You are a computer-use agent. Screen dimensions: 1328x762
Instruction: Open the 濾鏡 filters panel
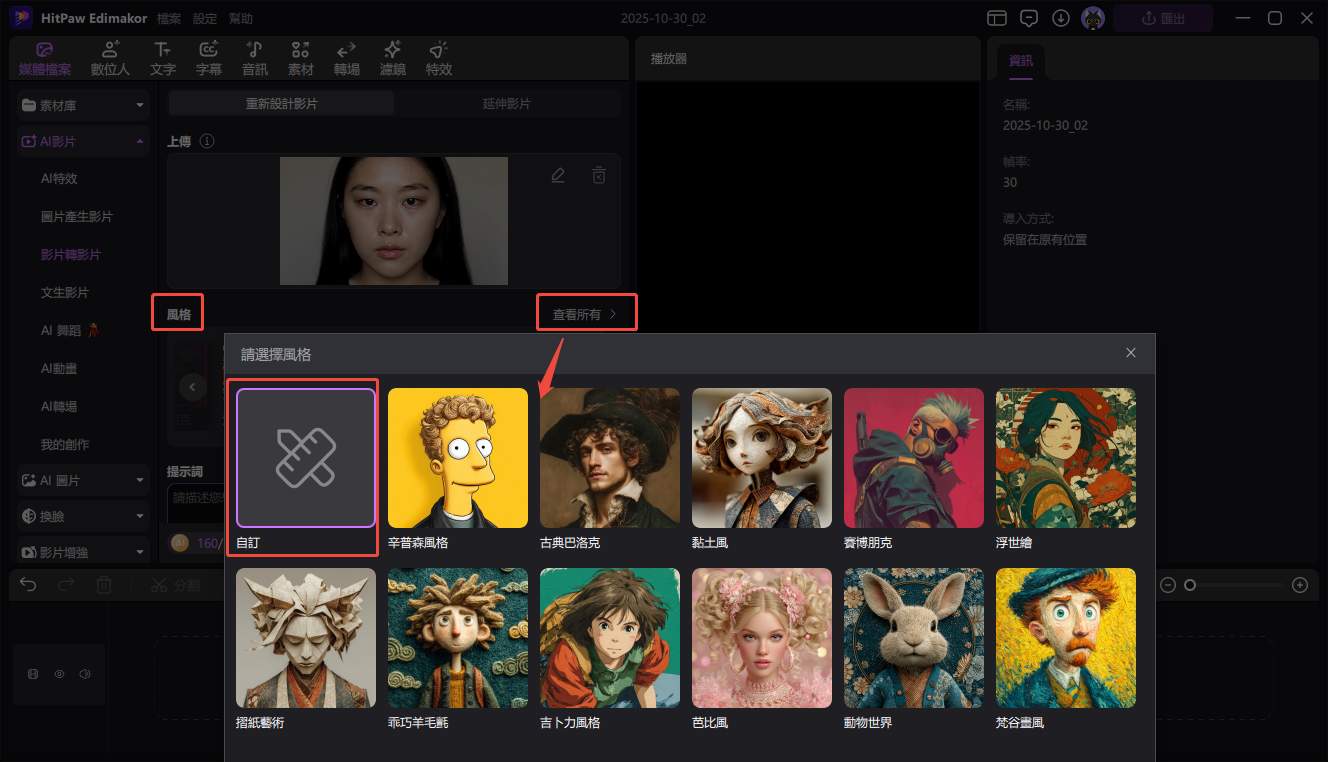(x=392, y=58)
